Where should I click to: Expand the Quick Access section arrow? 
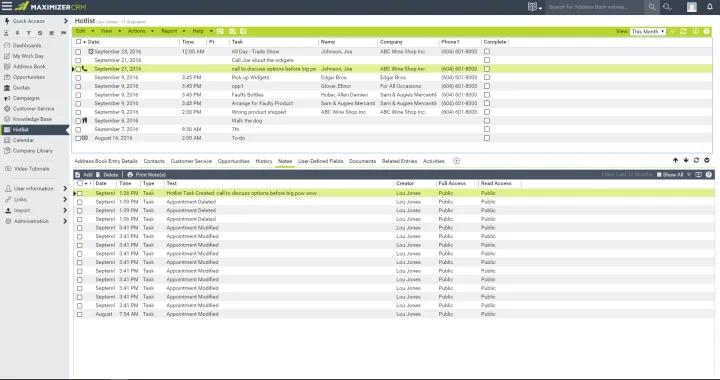pyautogui.click(x=65, y=21)
